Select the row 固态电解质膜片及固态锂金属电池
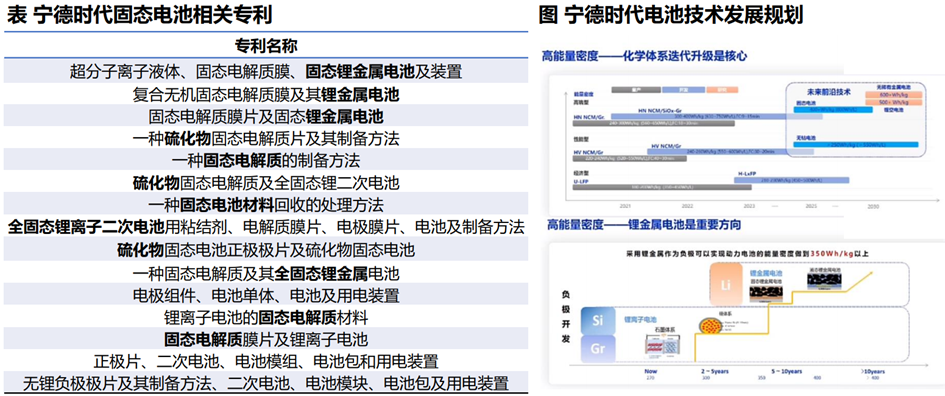This screenshot has width=945, height=396. pyautogui.click(x=266, y=116)
